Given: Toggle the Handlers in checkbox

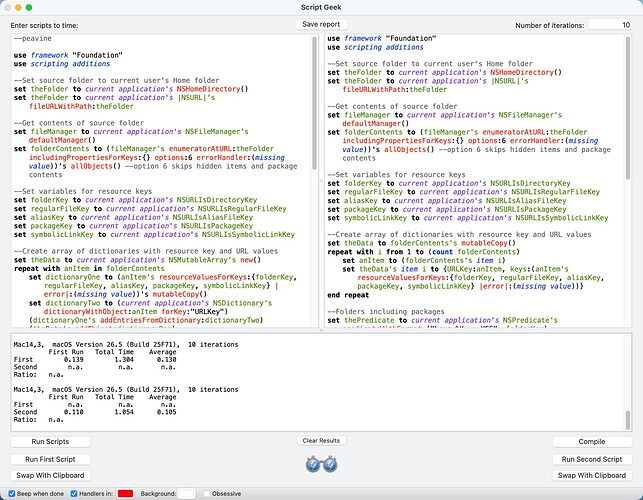Looking at the screenshot, I should coord(74,493).
